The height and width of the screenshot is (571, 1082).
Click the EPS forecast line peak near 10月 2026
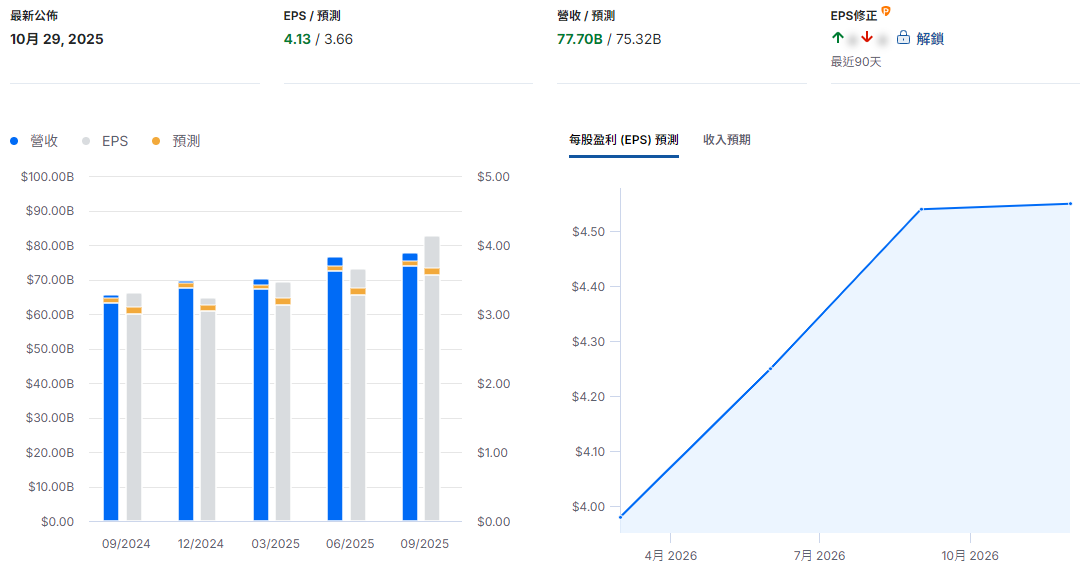(921, 209)
